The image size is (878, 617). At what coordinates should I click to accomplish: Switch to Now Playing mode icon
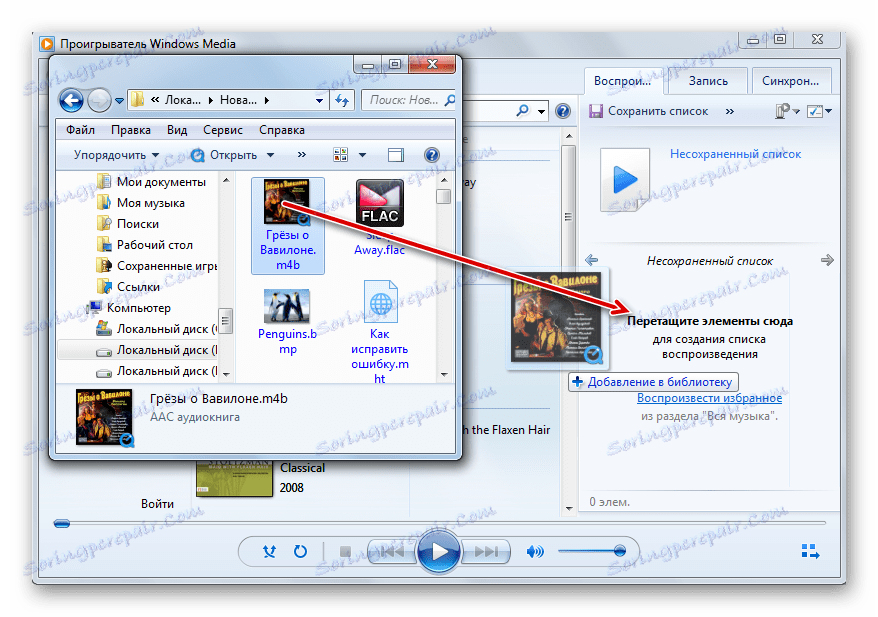tap(810, 551)
